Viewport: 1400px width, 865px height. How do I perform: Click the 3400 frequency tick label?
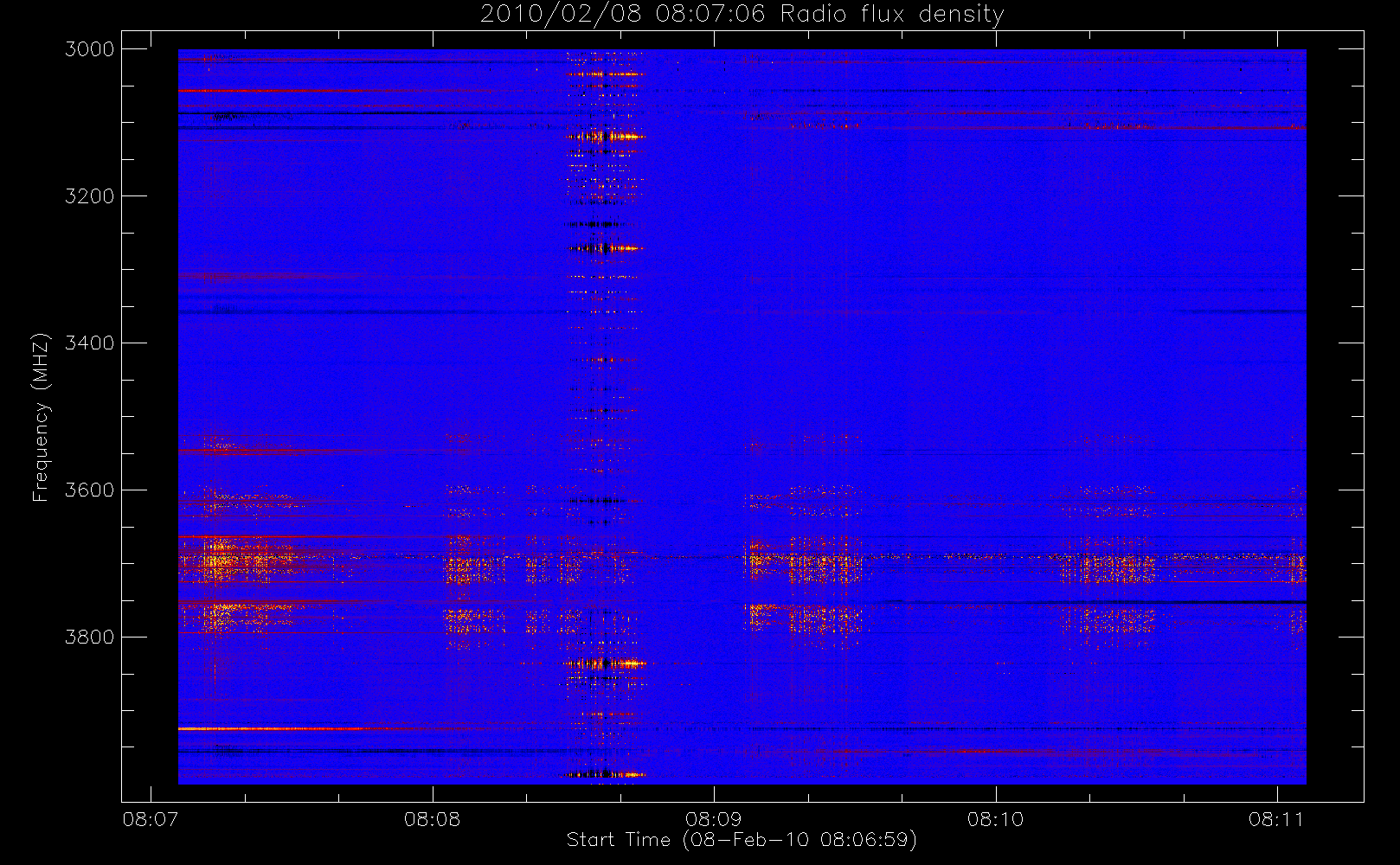(90, 343)
